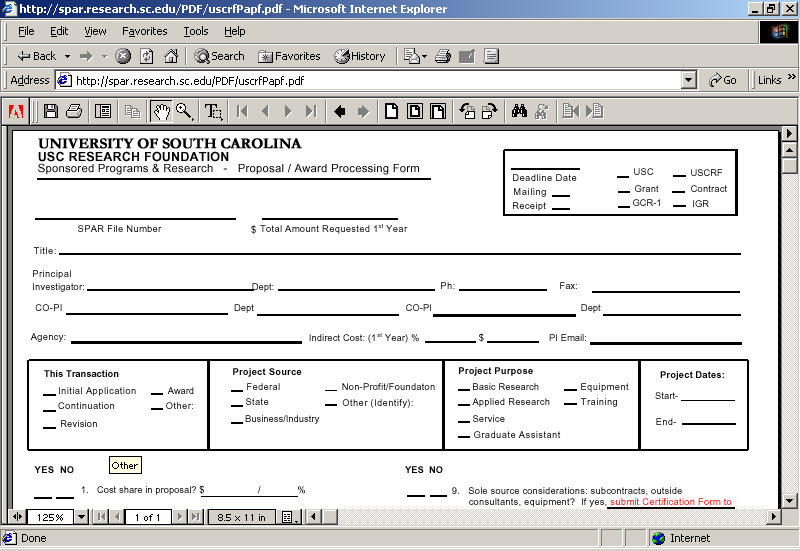Image resolution: width=800 pixels, height=551 pixels.
Task: Check the Business/Industry source option
Action: [x=237, y=422]
